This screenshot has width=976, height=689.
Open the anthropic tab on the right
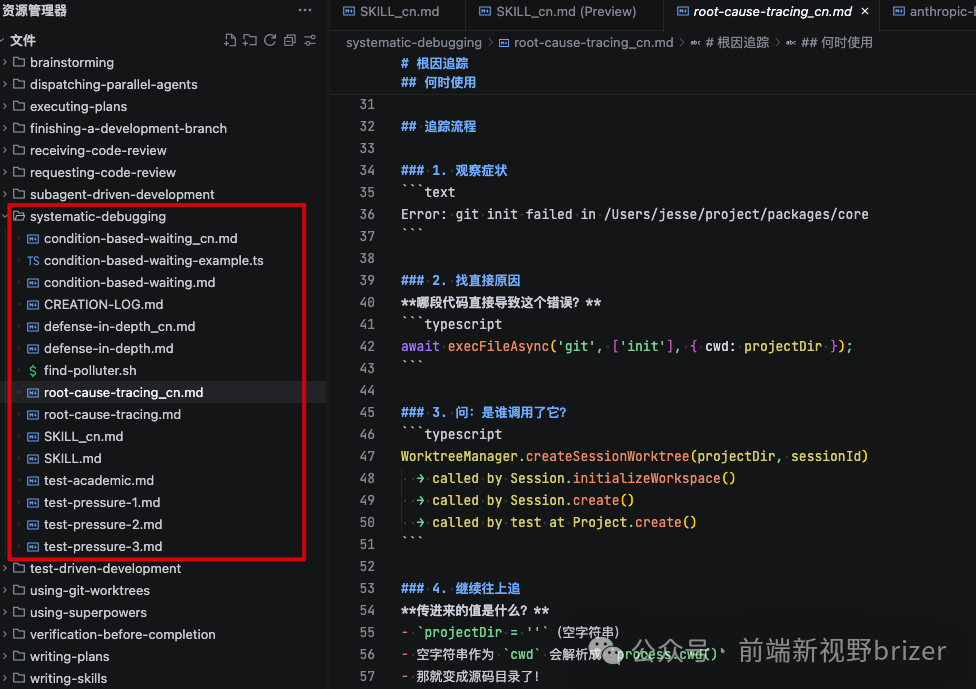[935, 12]
